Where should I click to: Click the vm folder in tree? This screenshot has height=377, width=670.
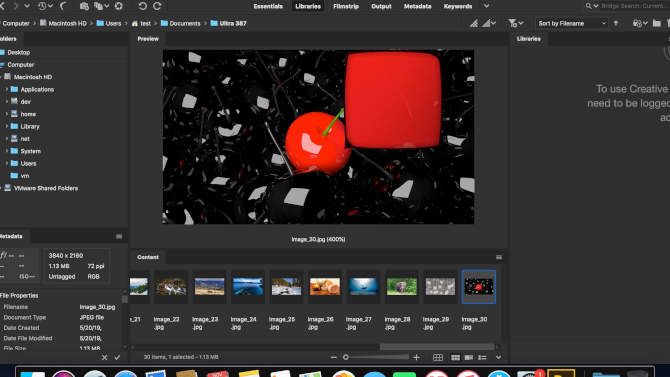coord(25,176)
